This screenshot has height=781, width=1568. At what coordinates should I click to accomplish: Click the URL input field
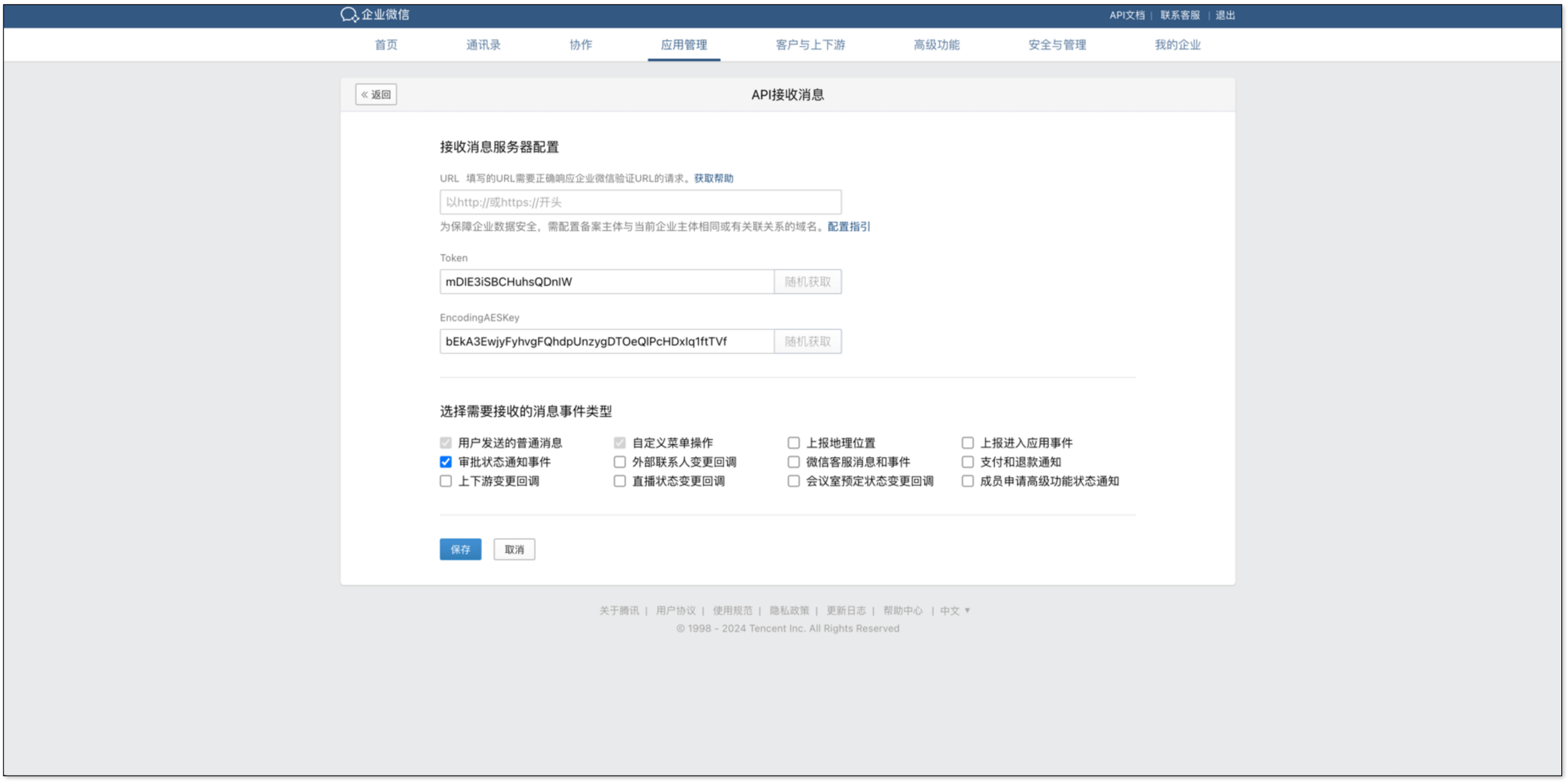(x=639, y=202)
